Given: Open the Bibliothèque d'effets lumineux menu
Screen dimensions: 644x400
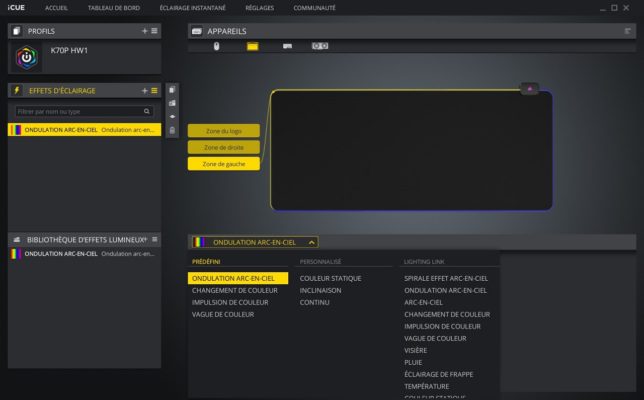Looking at the screenshot, I should [x=154, y=239].
